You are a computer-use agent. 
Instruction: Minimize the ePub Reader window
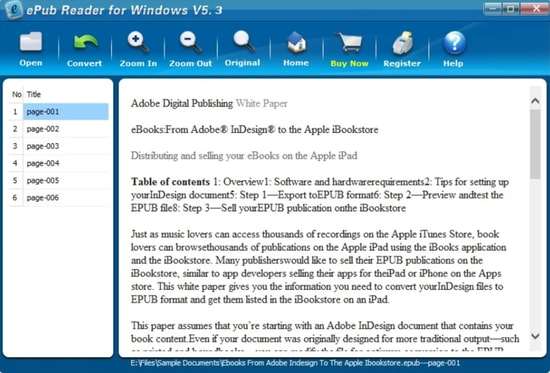493,9
